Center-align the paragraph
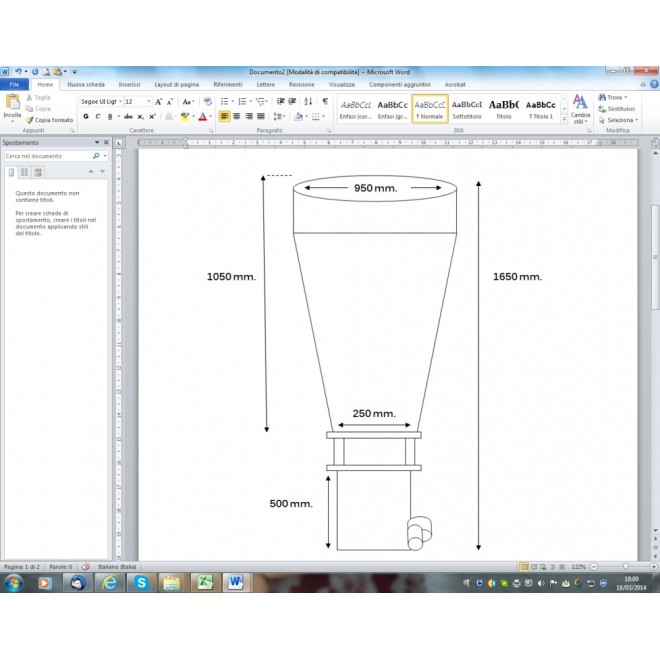The image size is (660, 660). (x=237, y=116)
